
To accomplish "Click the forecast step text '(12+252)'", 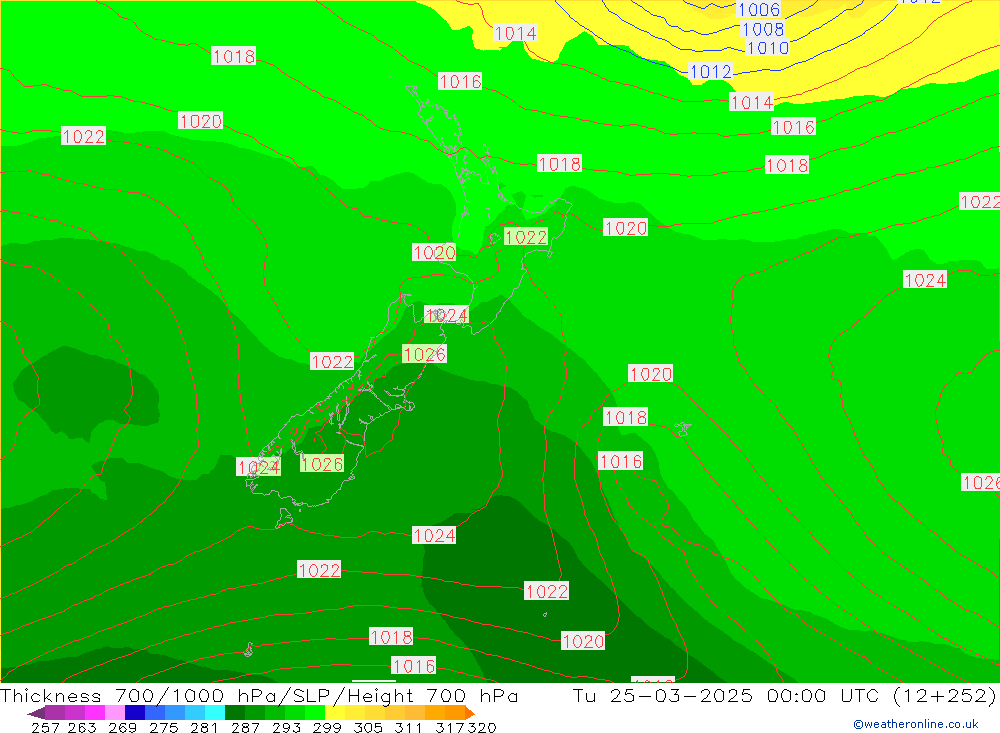I will point(944,695).
